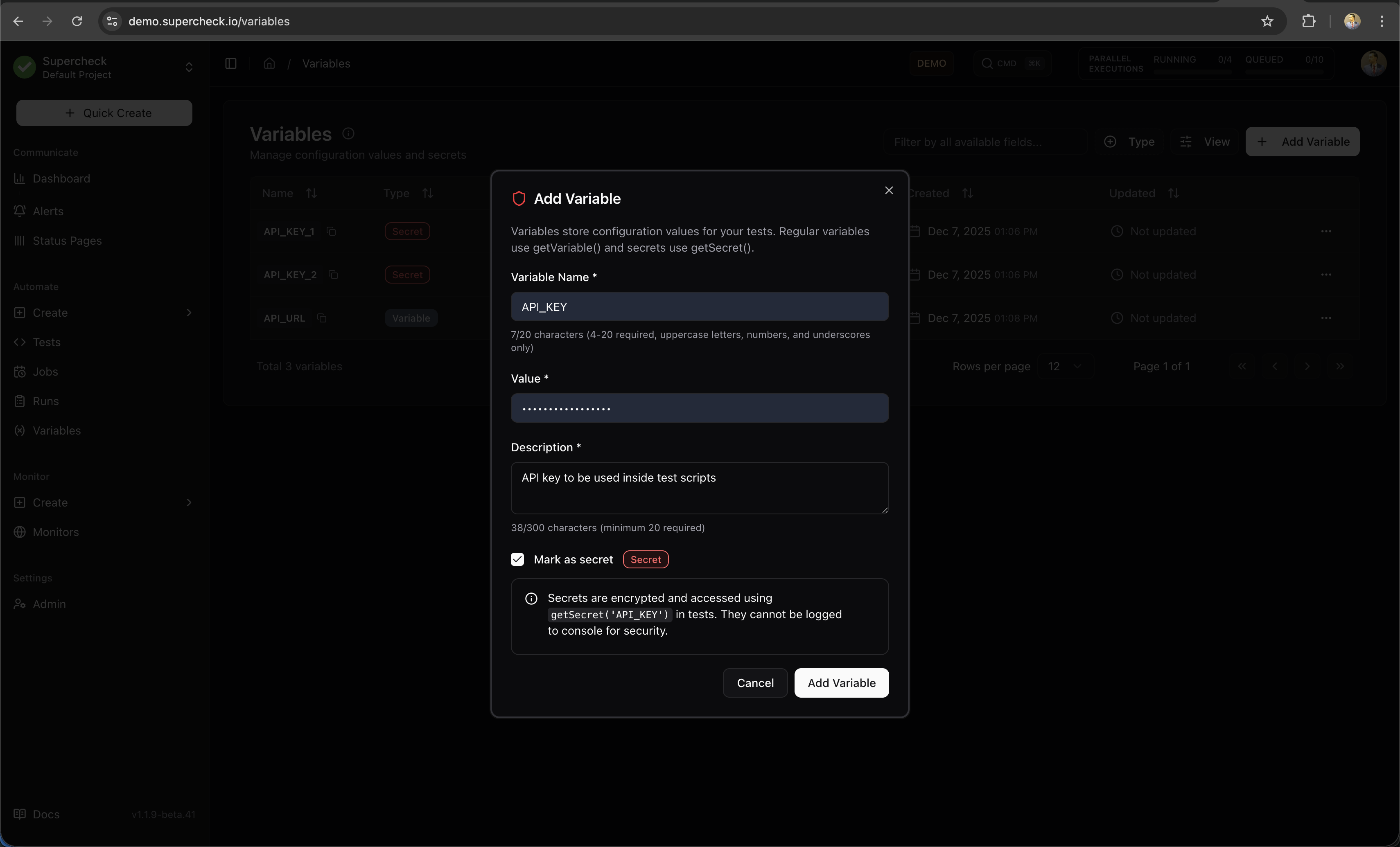1400x847 pixels.
Task: Go to Tests in the sidebar
Action: 47,342
